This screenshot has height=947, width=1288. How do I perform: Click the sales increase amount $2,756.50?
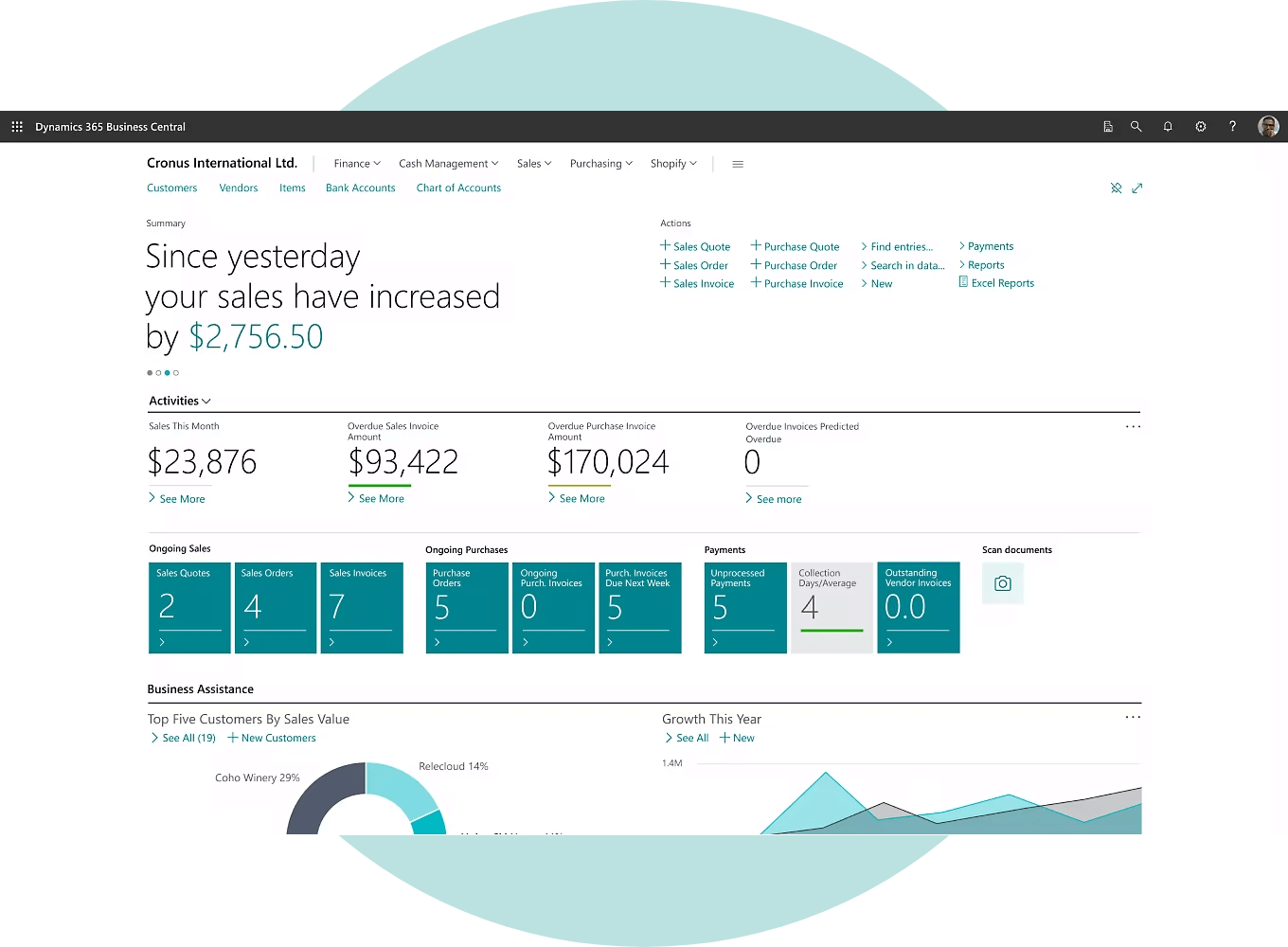coord(256,337)
